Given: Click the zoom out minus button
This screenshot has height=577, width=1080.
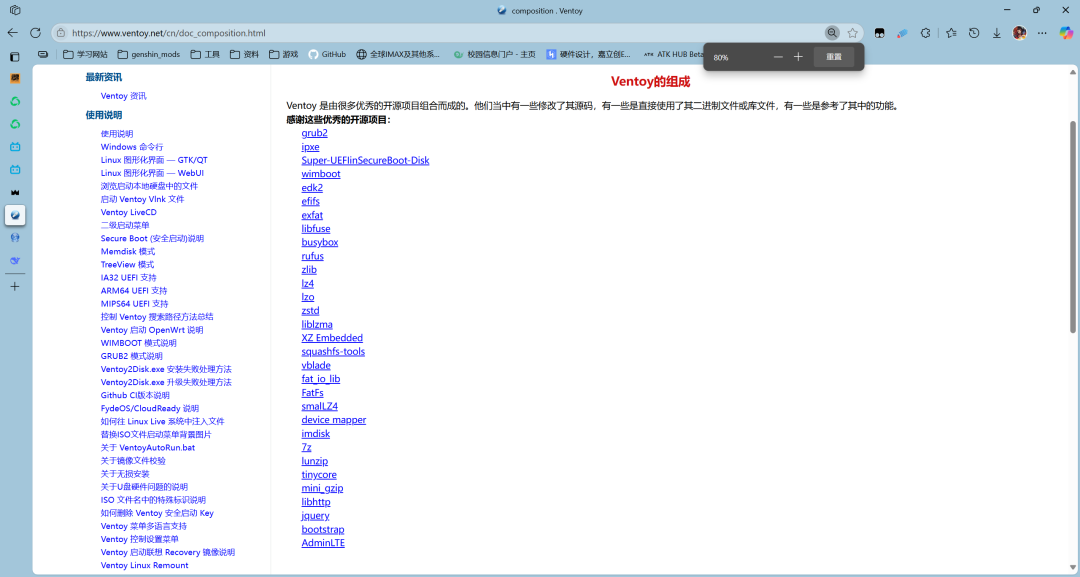Looking at the screenshot, I should (x=778, y=57).
